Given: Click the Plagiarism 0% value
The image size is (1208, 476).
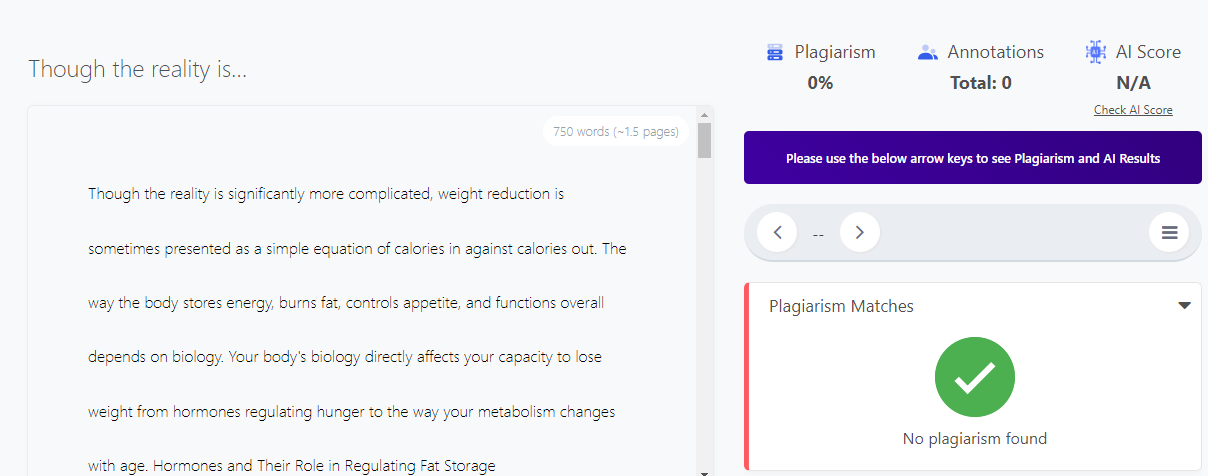Looking at the screenshot, I should 820,83.
